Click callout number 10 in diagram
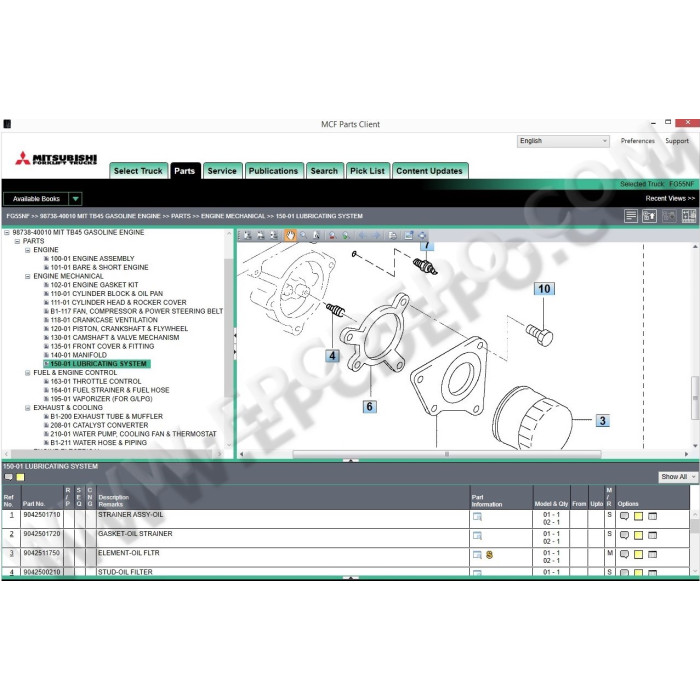700x700 pixels. click(544, 289)
